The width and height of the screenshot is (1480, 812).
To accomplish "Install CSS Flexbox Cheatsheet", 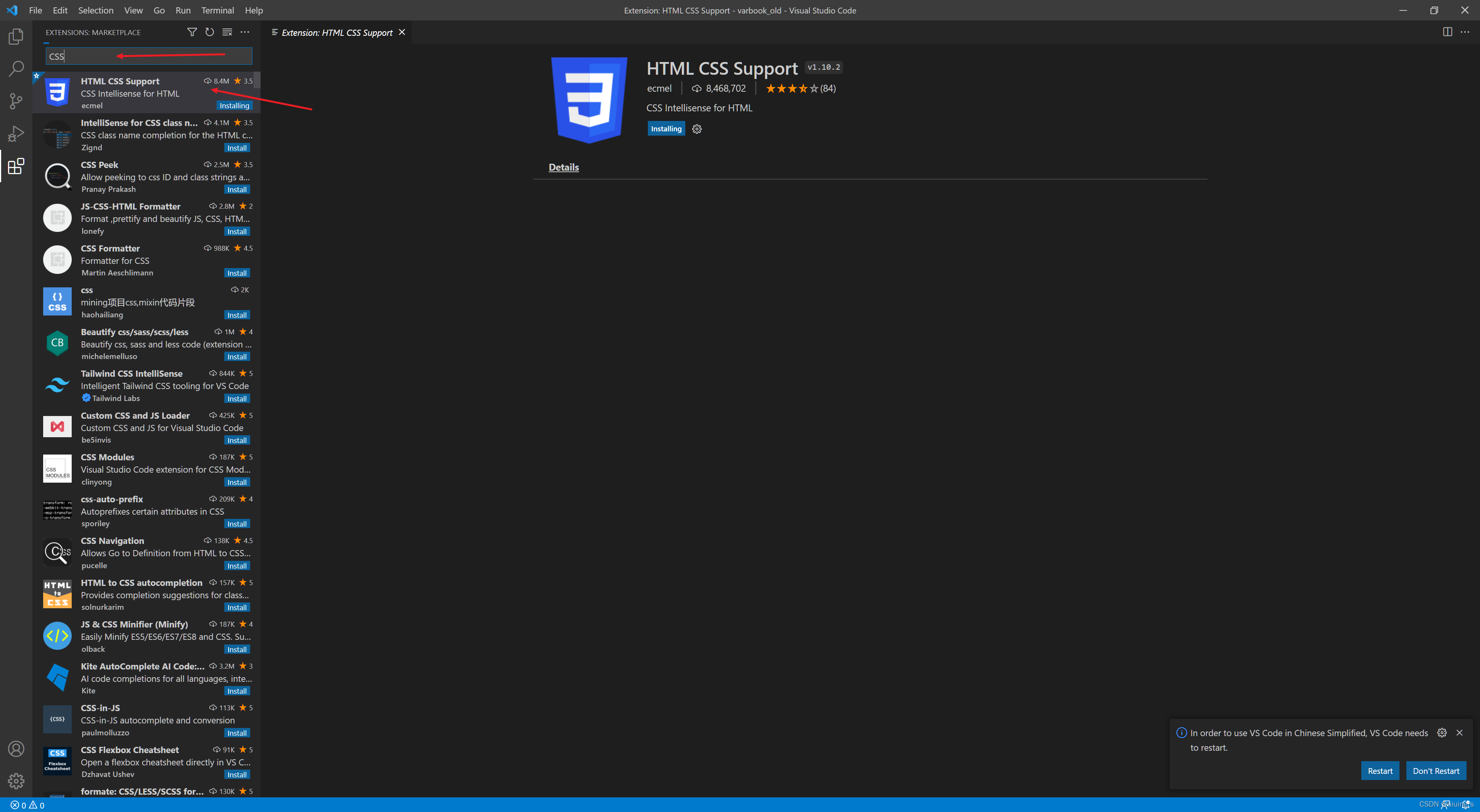I will click(x=237, y=775).
